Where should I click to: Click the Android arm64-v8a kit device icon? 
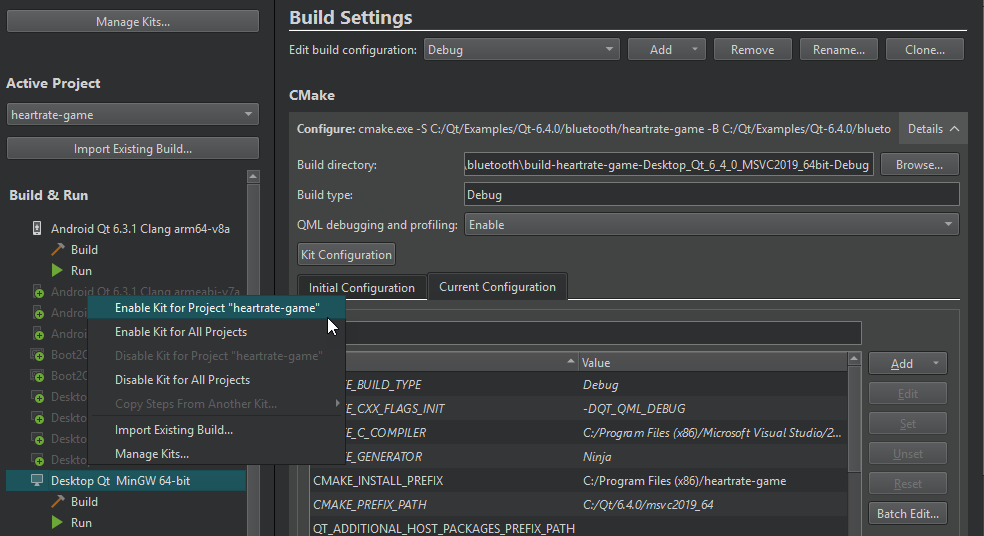(38, 229)
